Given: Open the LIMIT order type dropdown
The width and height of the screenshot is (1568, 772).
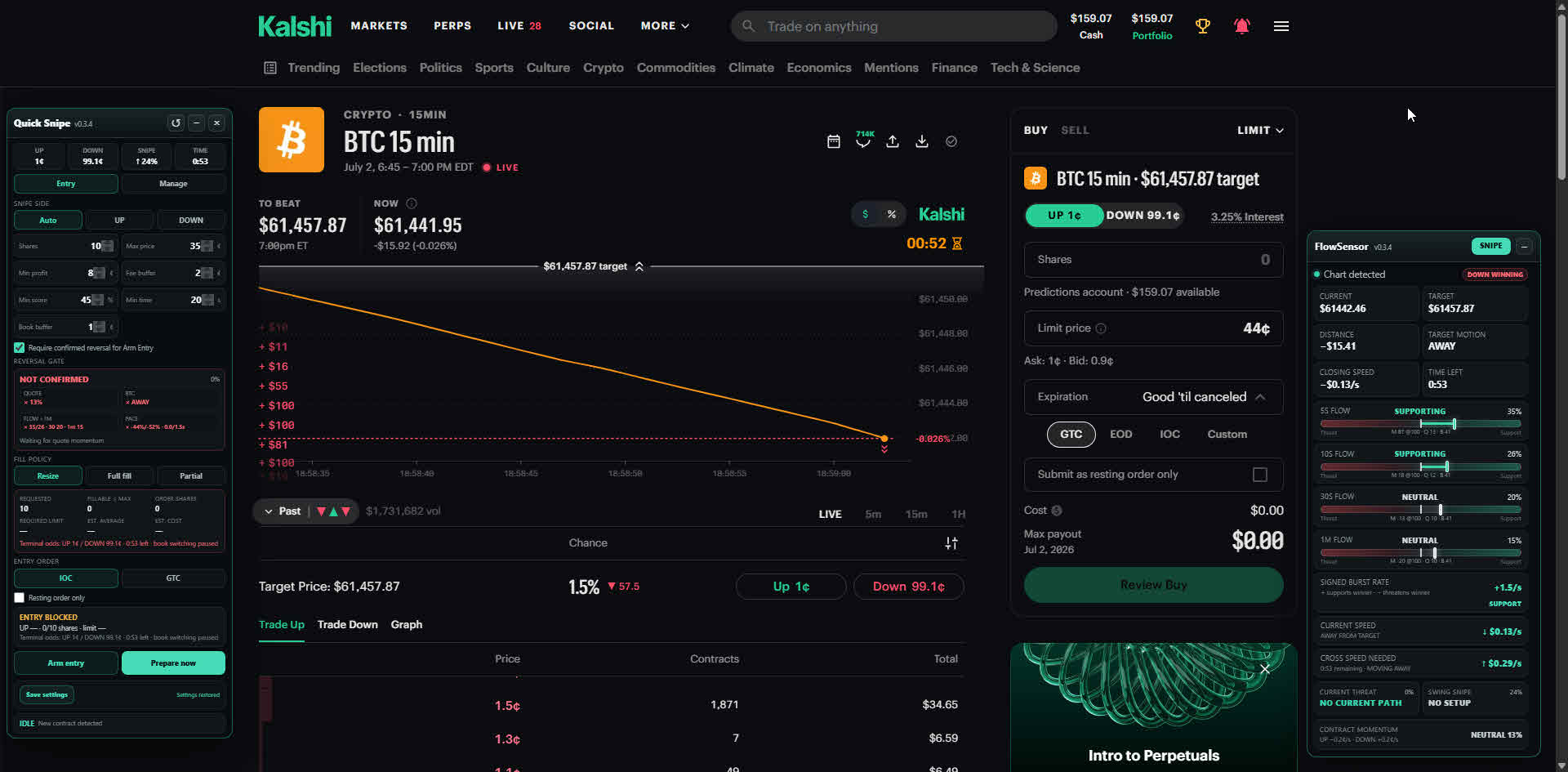Looking at the screenshot, I should click(x=1260, y=130).
